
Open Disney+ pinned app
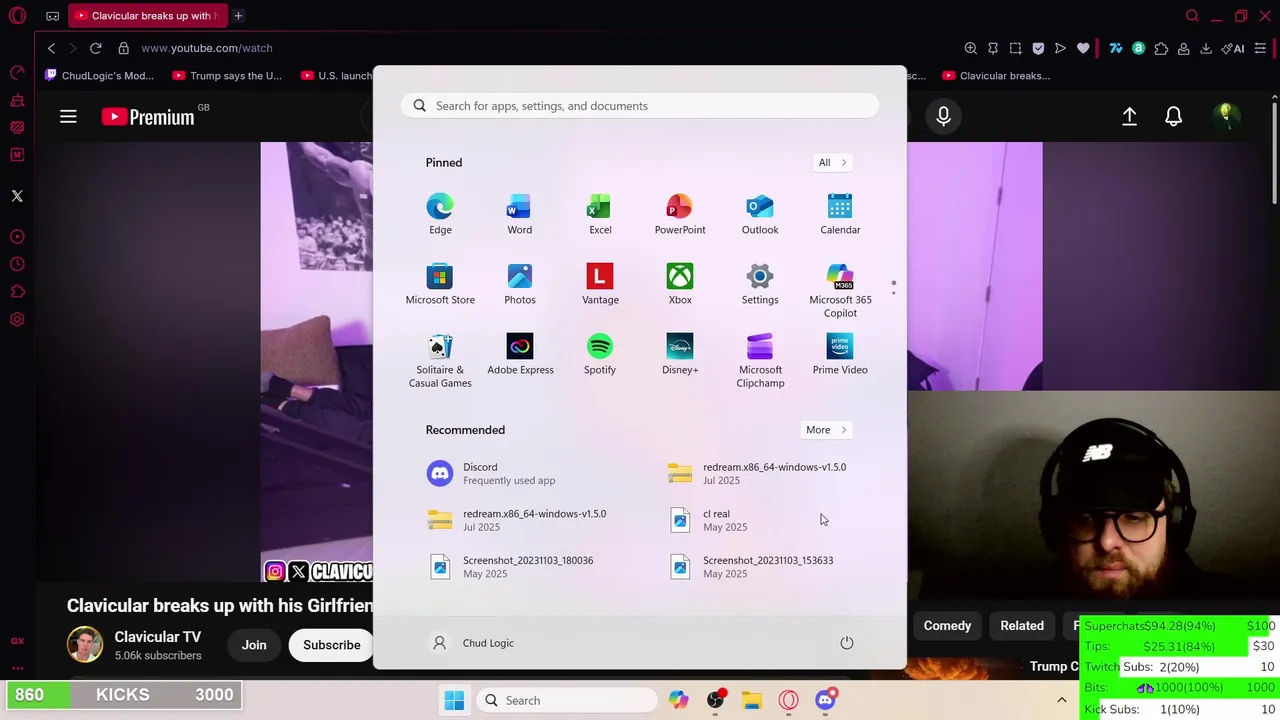point(680,354)
